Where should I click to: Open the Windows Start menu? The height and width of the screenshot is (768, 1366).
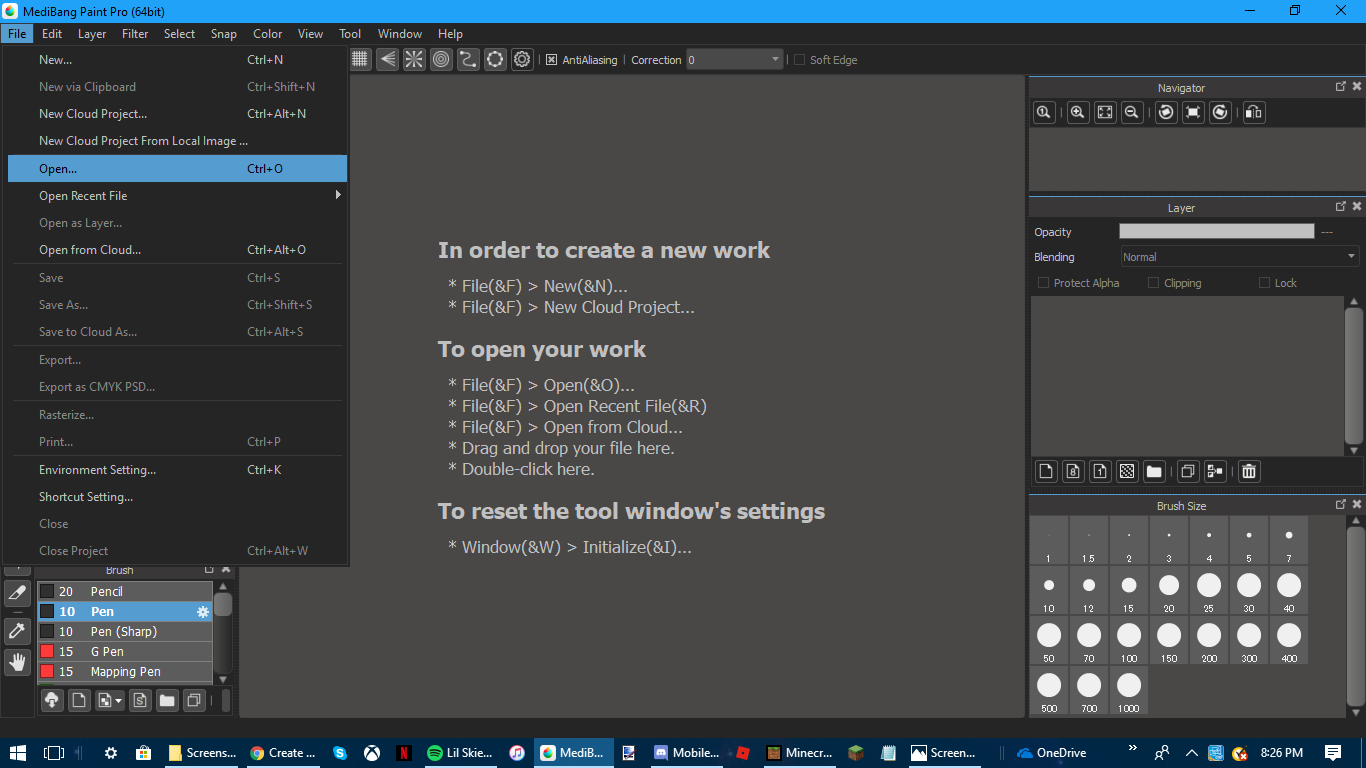pos(18,753)
